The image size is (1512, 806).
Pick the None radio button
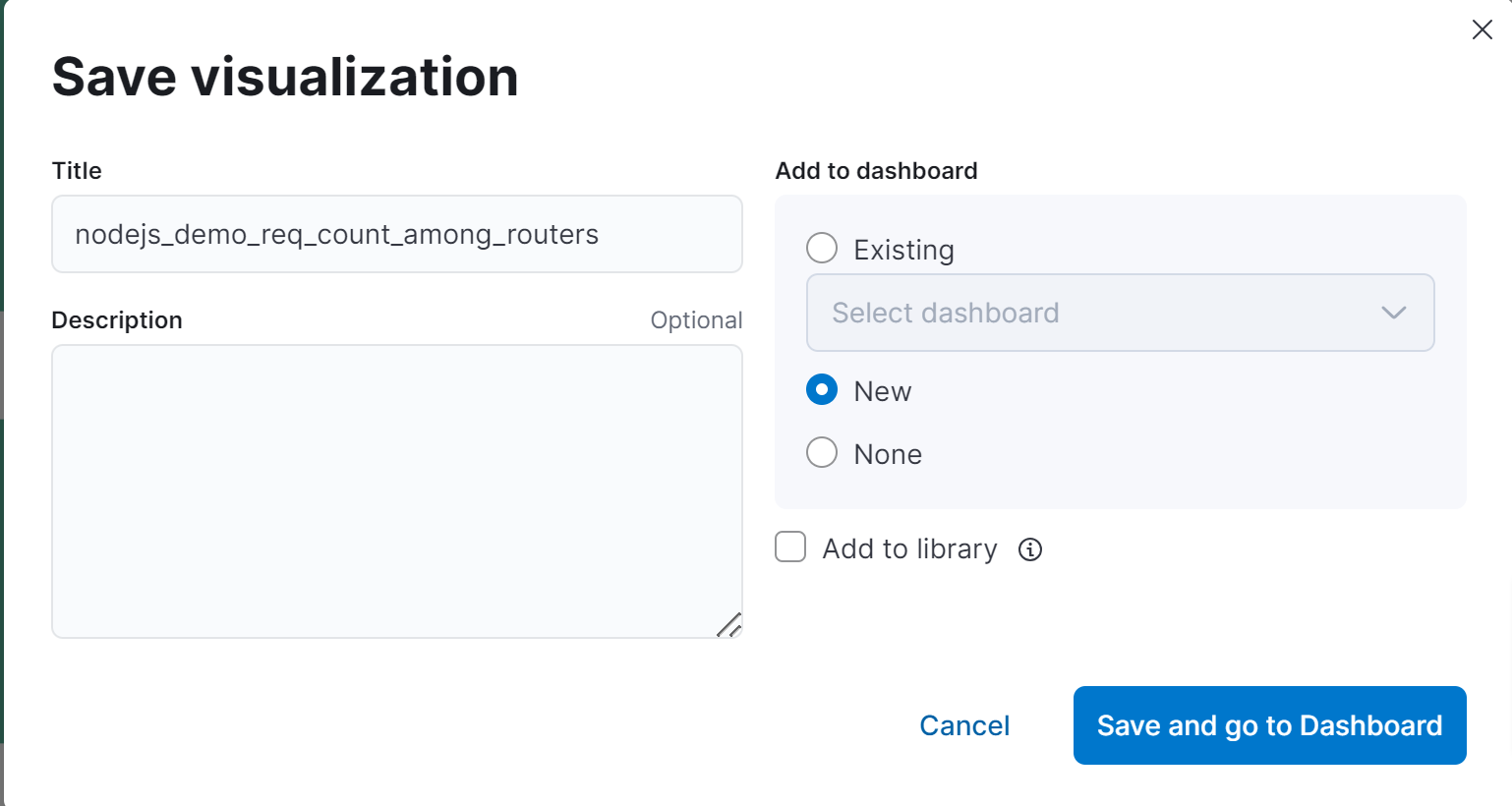[822, 453]
